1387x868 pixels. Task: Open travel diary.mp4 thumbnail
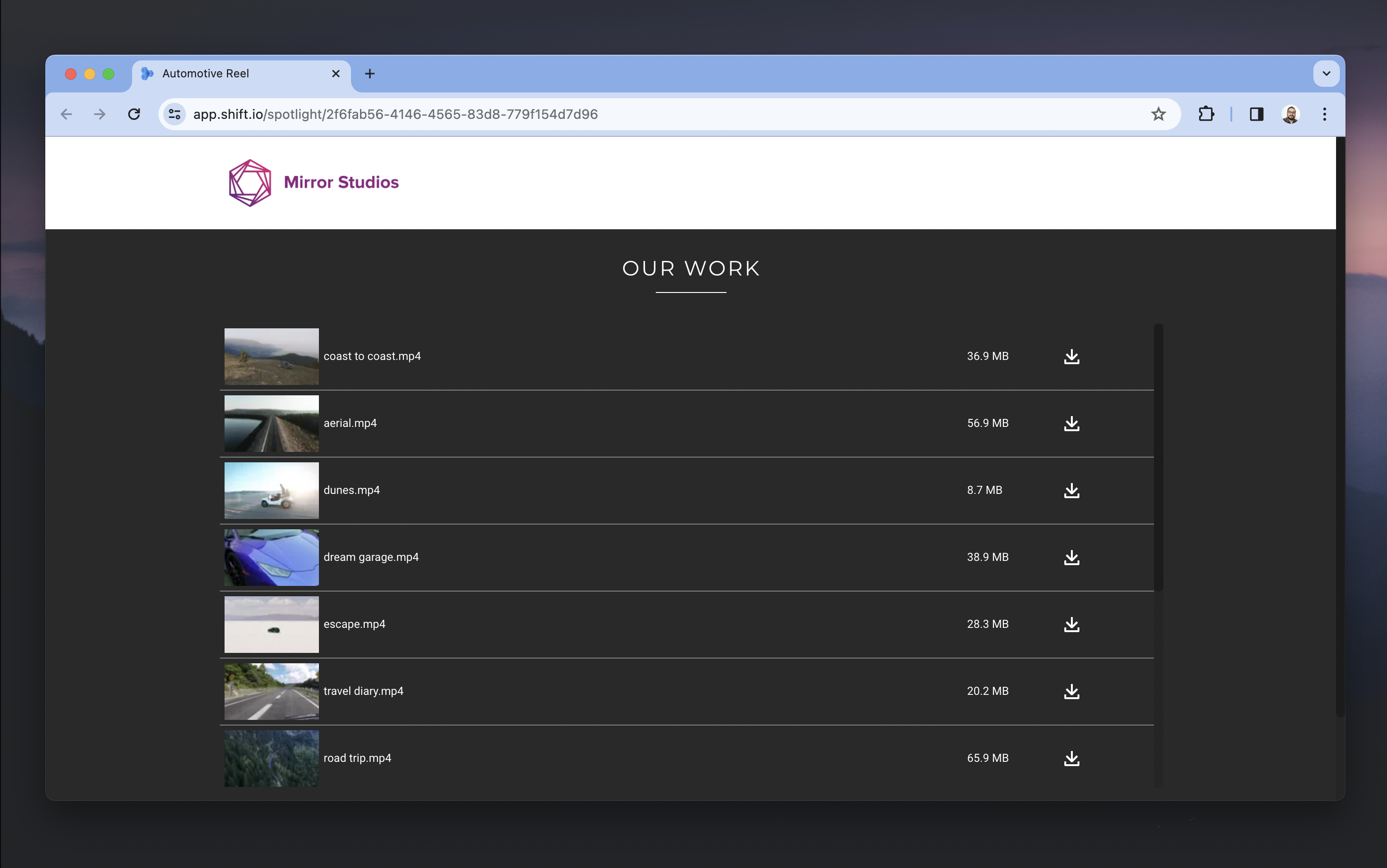click(x=272, y=691)
